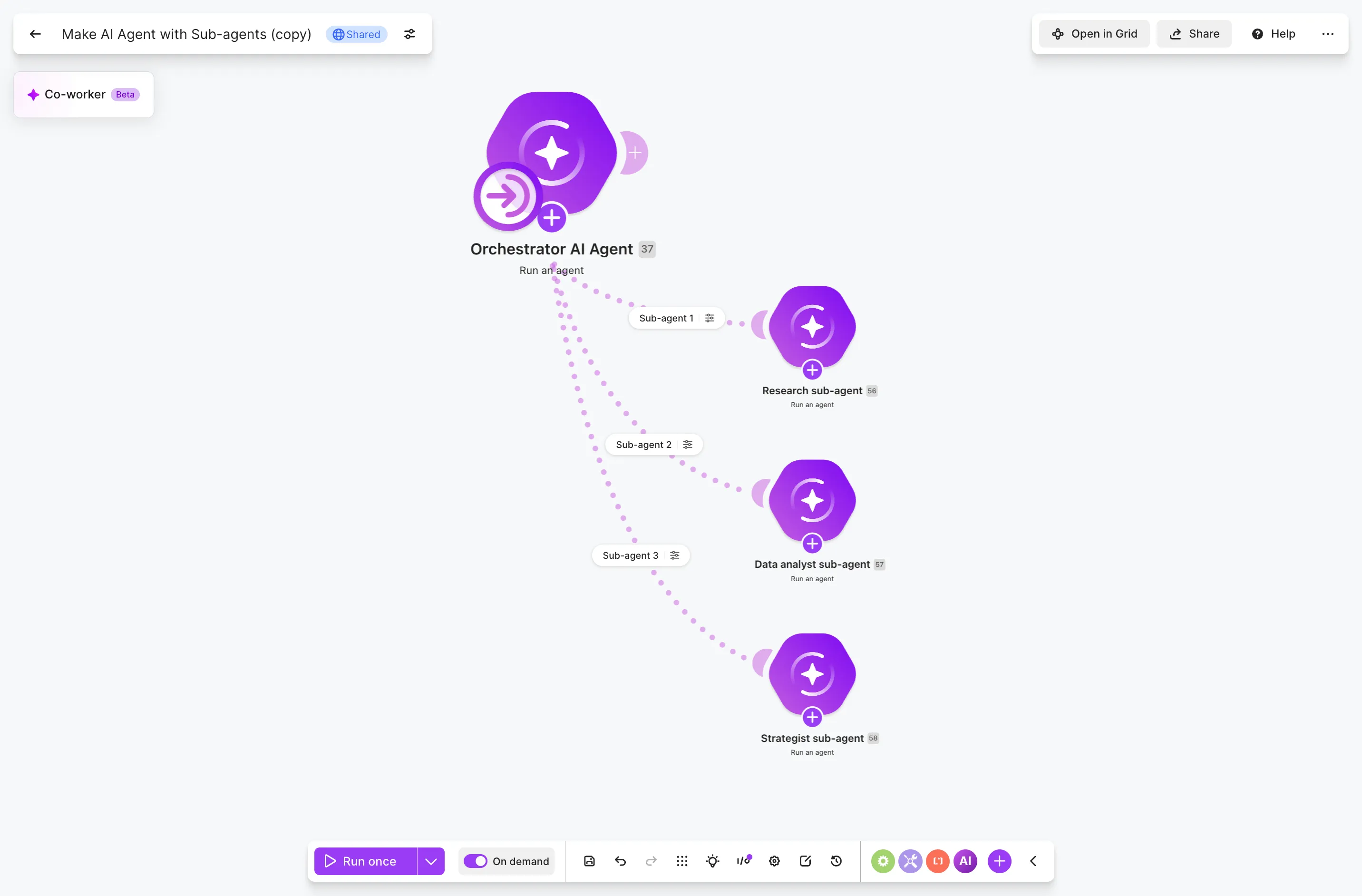
Task: Expand the Run once dropdown arrow
Action: coord(431,861)
